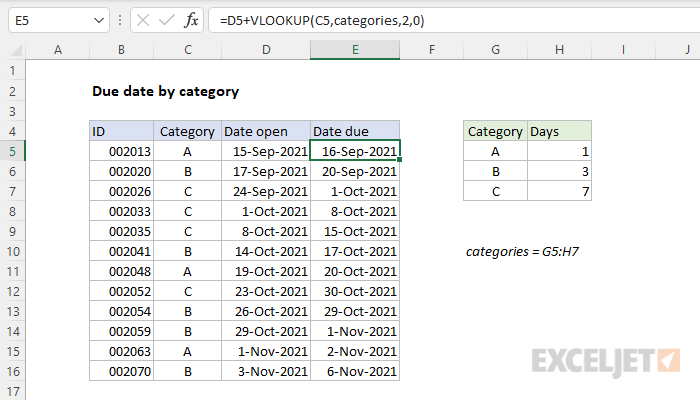Click date due cell 20-Sep-2021
This screenshot has width=700, height=400.
click(x=355, y=171)
